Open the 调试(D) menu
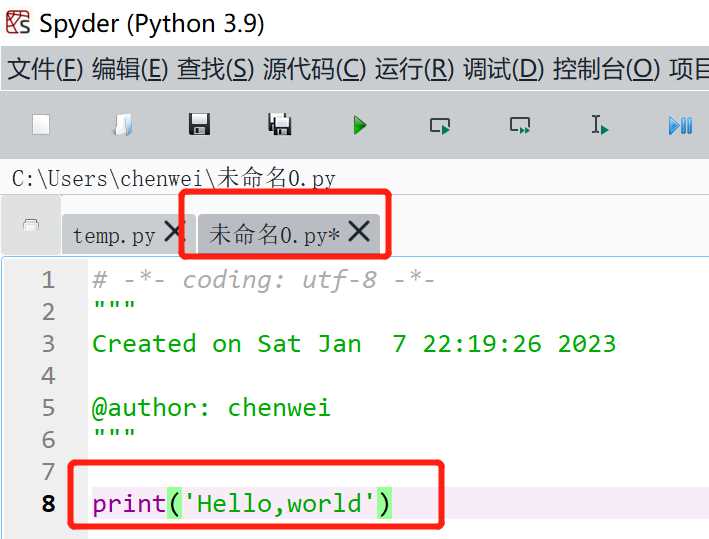The height and width of the screenshot is (539, 709). (x=503, y=69)
